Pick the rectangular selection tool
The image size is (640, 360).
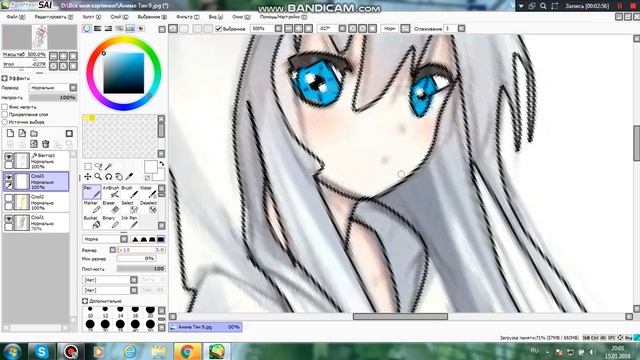click(x=88, y=167)
